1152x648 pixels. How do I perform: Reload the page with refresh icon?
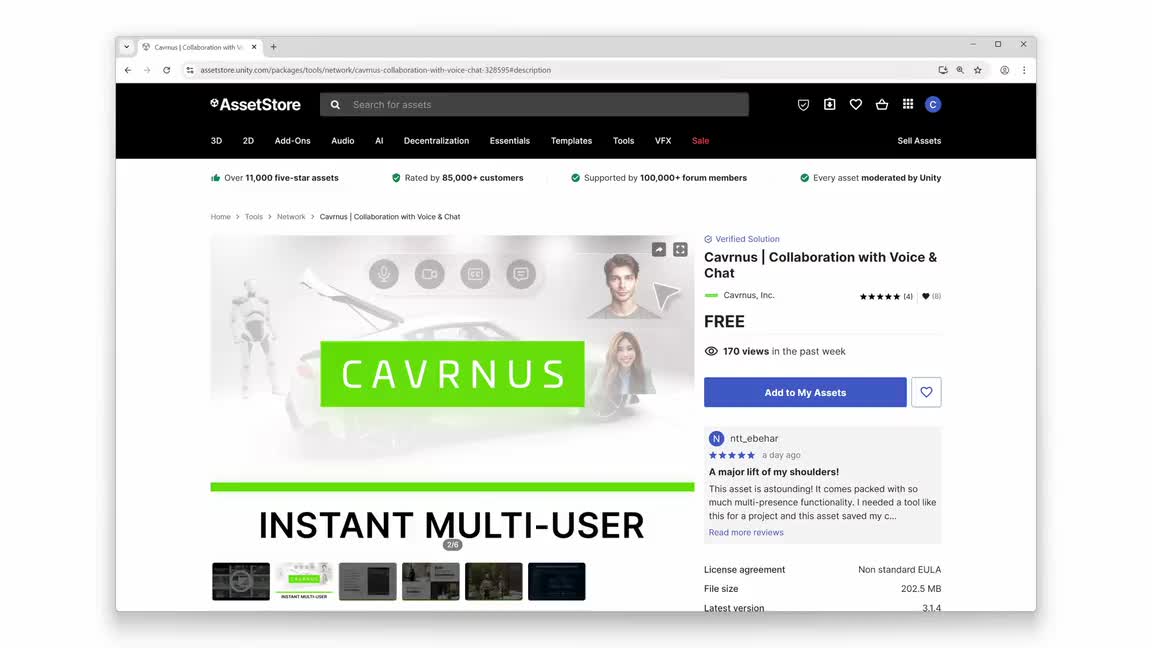pos(167,70)
